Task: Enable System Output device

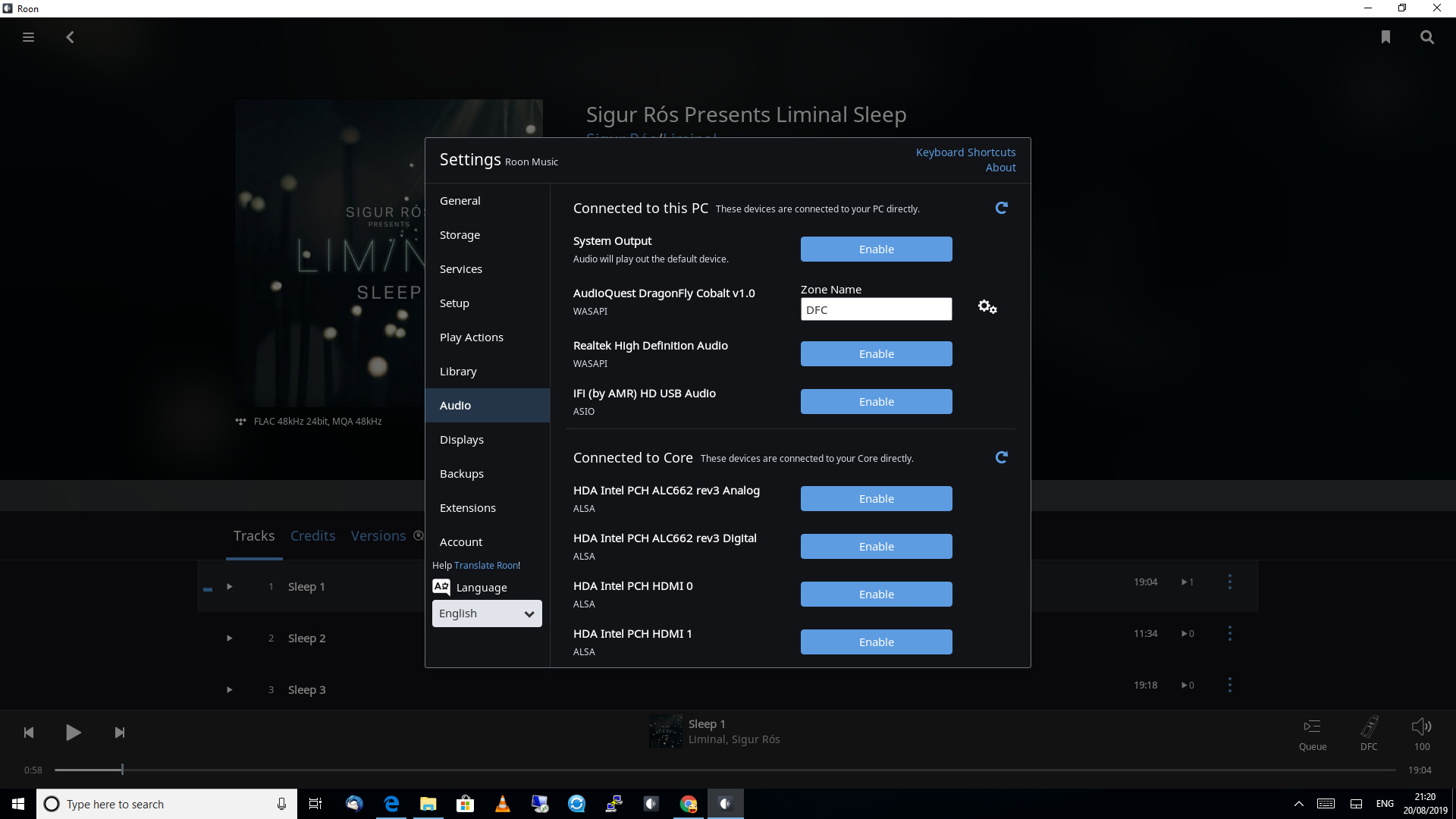Action: click(877, 249)
